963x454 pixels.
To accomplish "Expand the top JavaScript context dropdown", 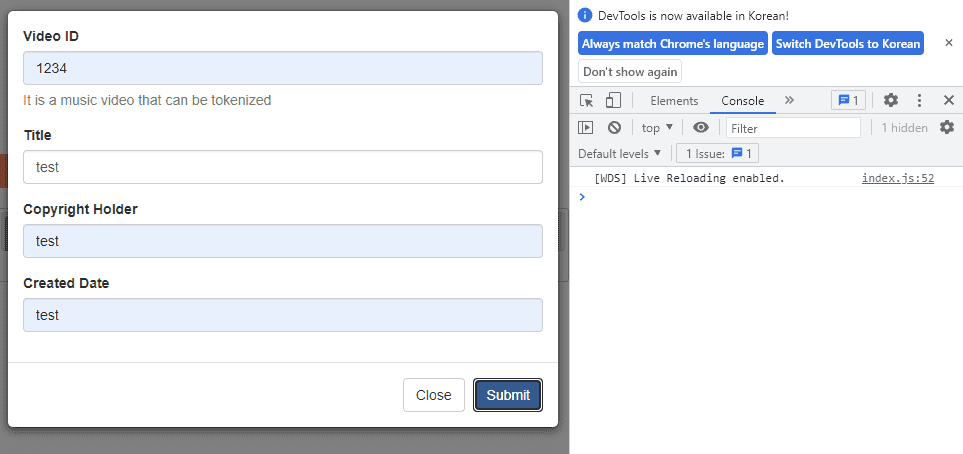I will (657, 128).
